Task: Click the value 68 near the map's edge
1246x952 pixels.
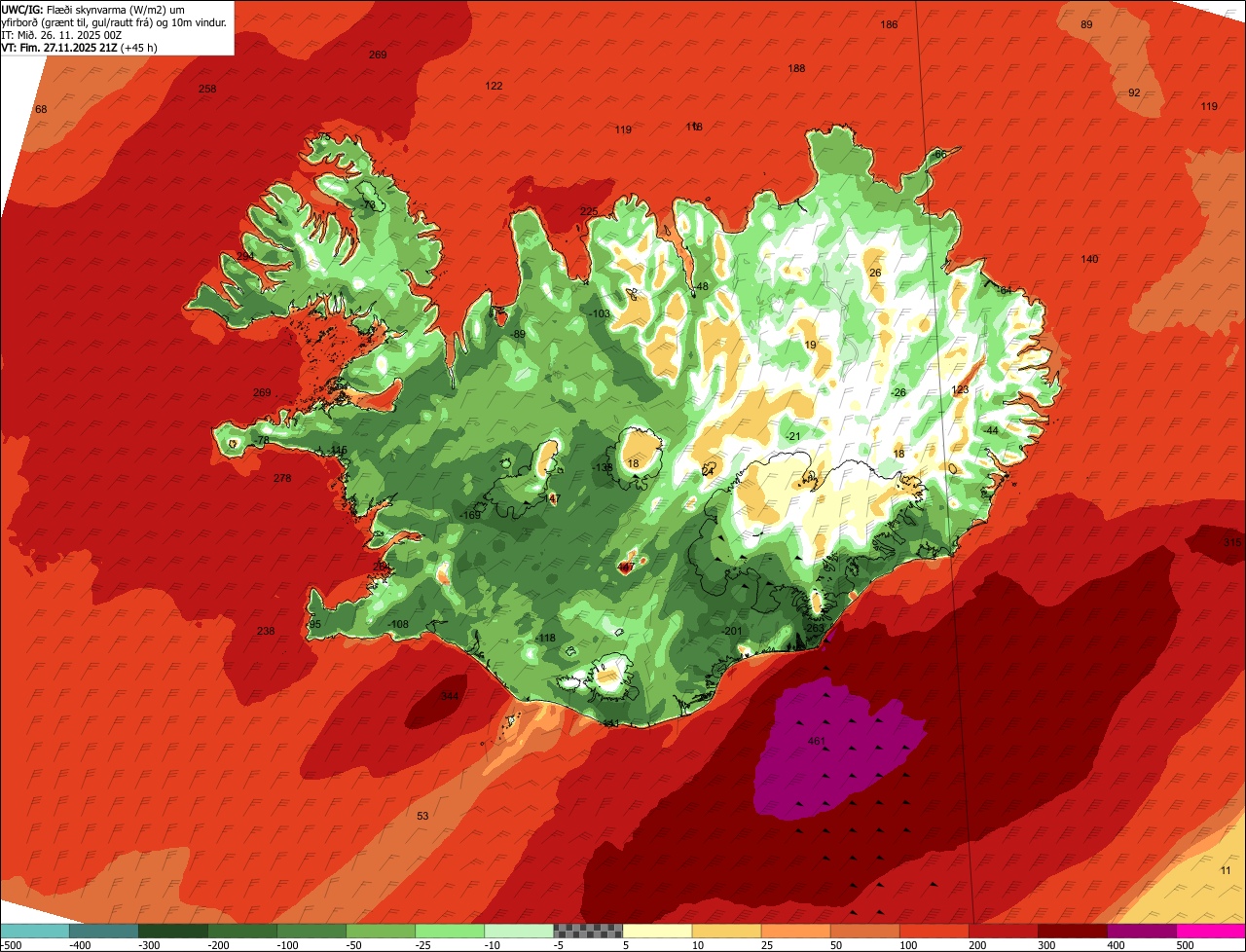Action: point(41,109)
